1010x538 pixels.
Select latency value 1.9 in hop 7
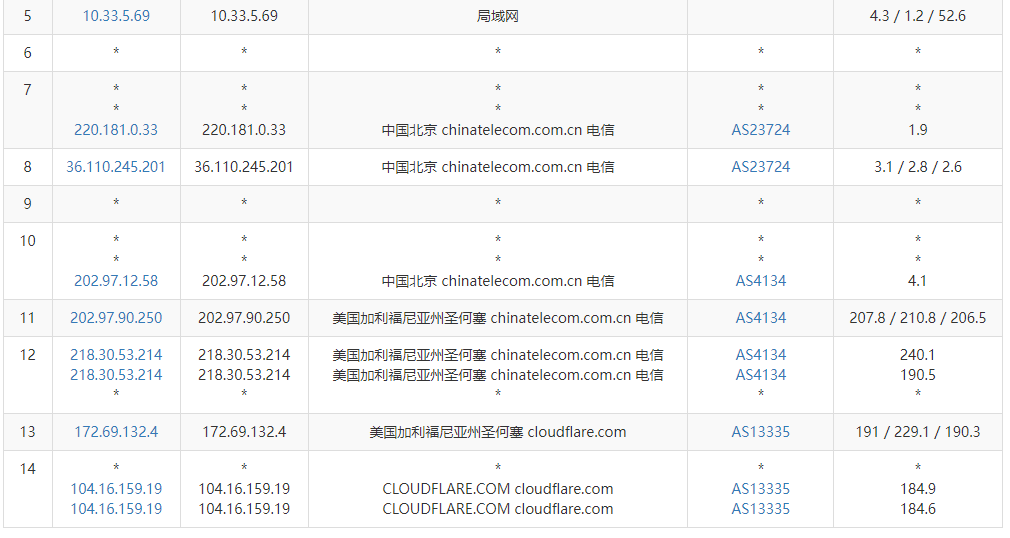(x=918, y=130)
